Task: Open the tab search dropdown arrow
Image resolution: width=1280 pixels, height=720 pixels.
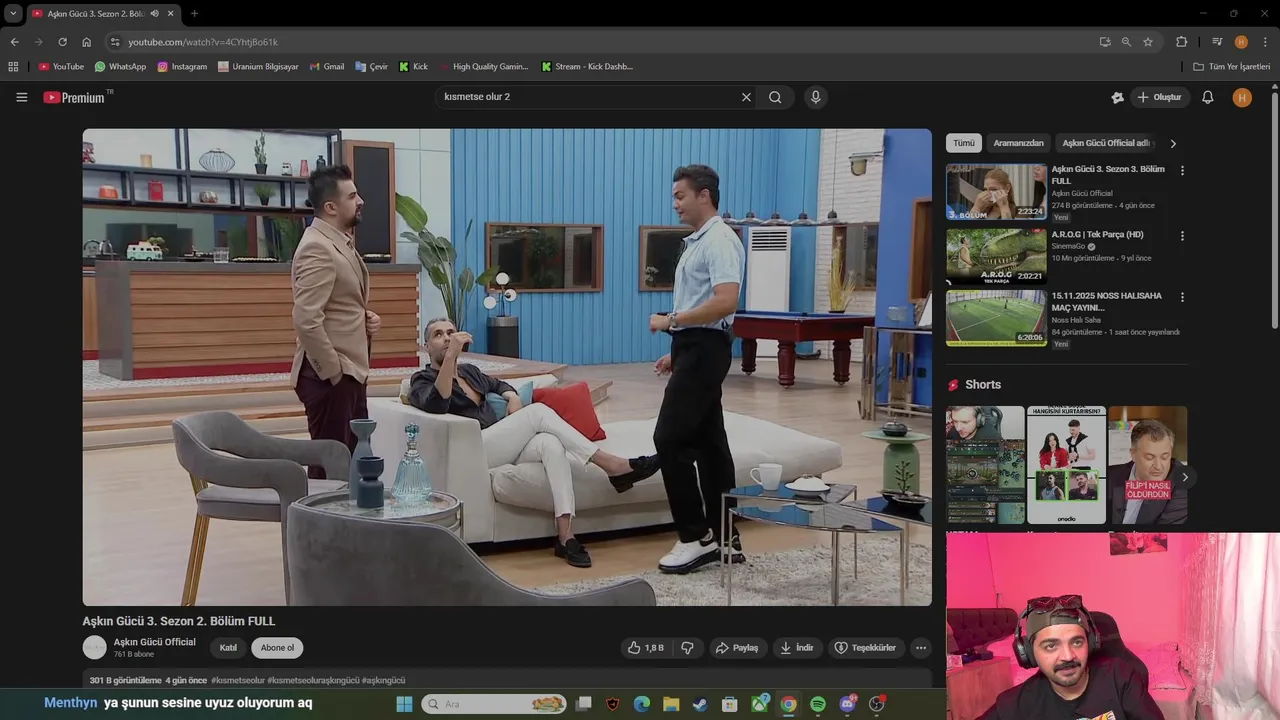Action: pyautogui.click(x=13, y=13)
